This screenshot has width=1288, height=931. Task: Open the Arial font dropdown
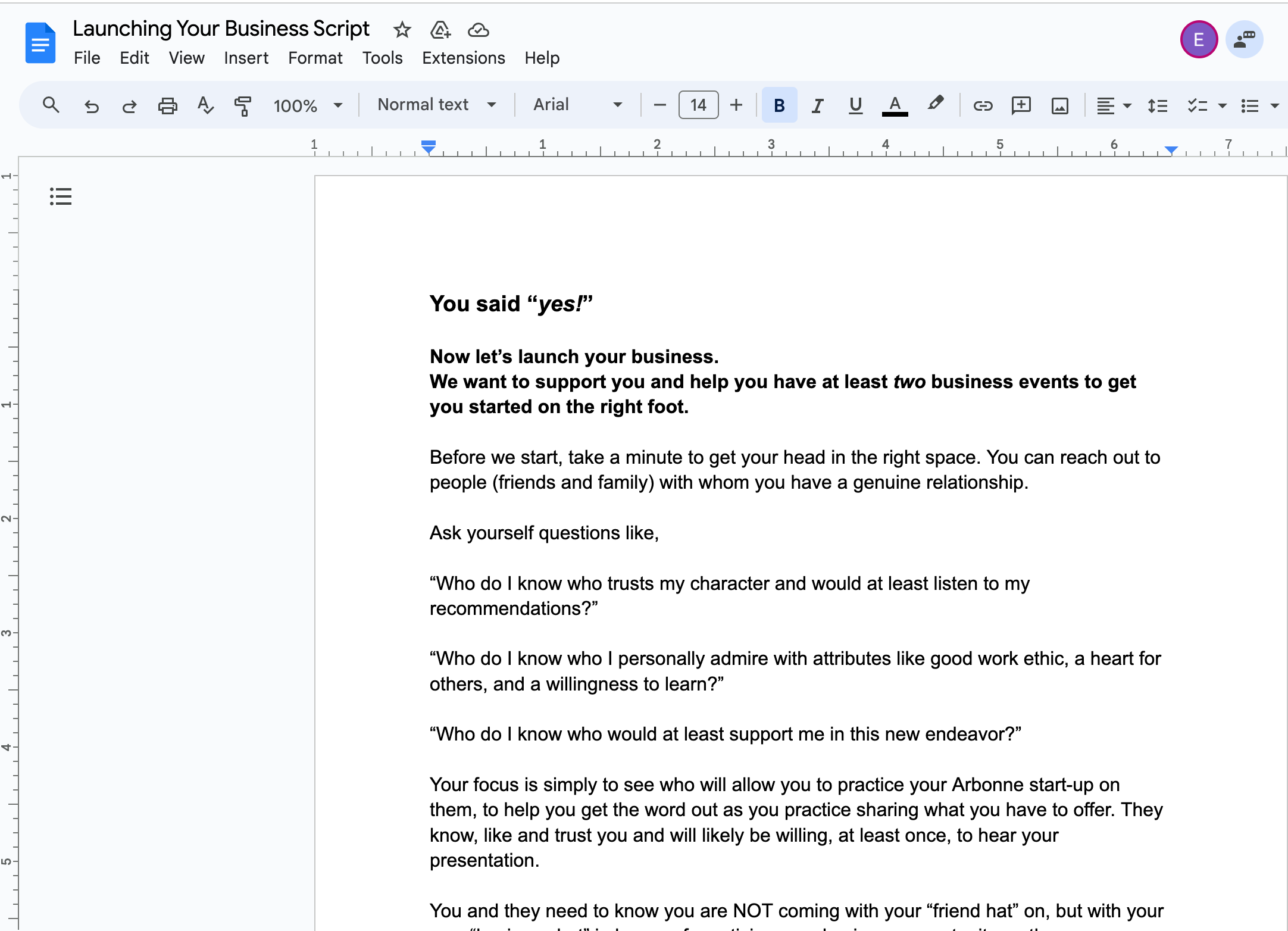[577, 105]
